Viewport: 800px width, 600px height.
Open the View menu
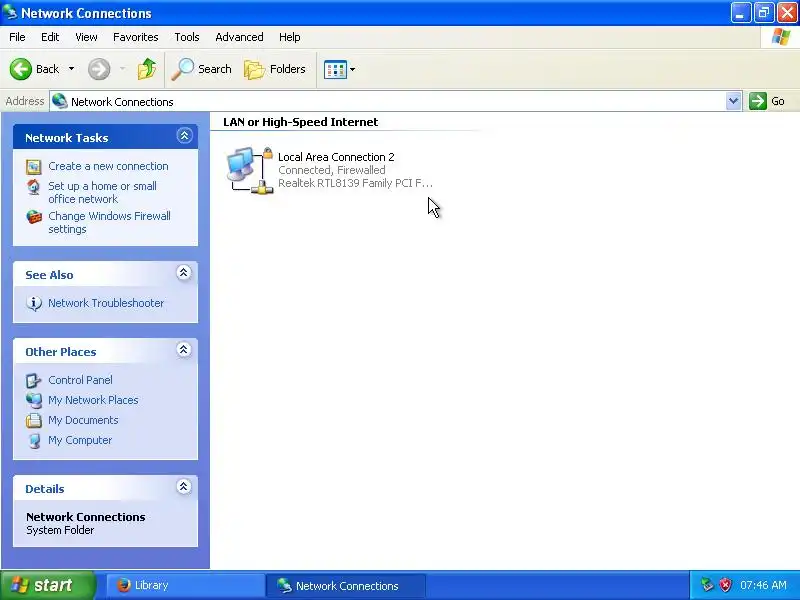pos(86,37)
